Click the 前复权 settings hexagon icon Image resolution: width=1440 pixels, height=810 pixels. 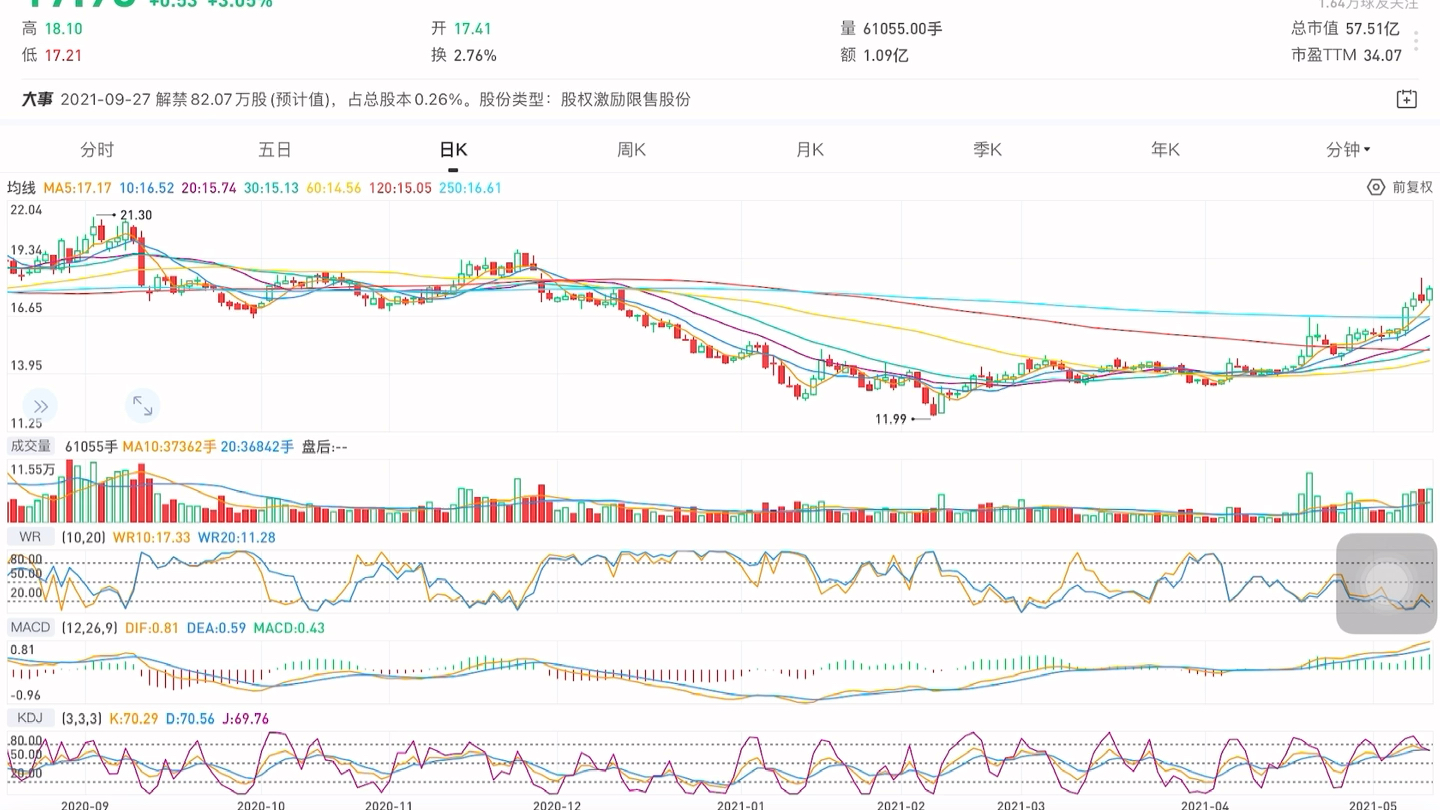tap(1376, 187)
